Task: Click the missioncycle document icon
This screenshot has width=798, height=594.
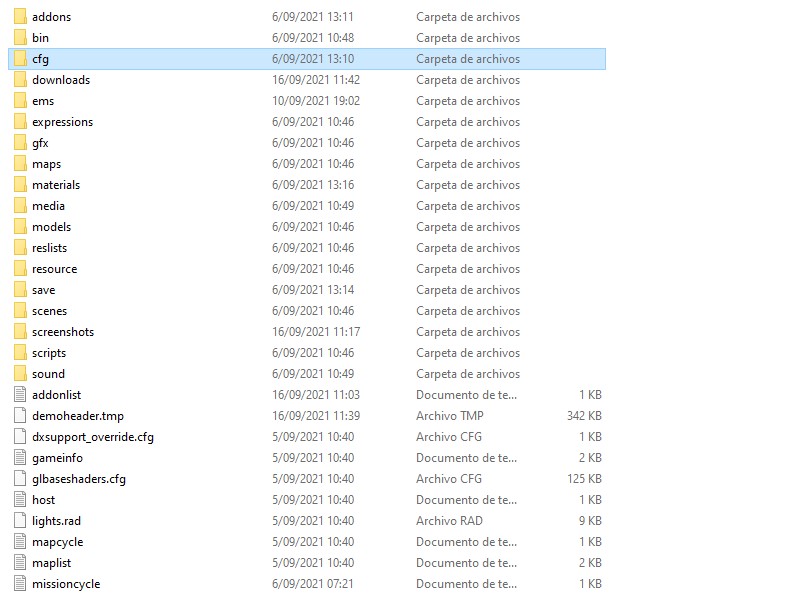Action: coord(20,584)
